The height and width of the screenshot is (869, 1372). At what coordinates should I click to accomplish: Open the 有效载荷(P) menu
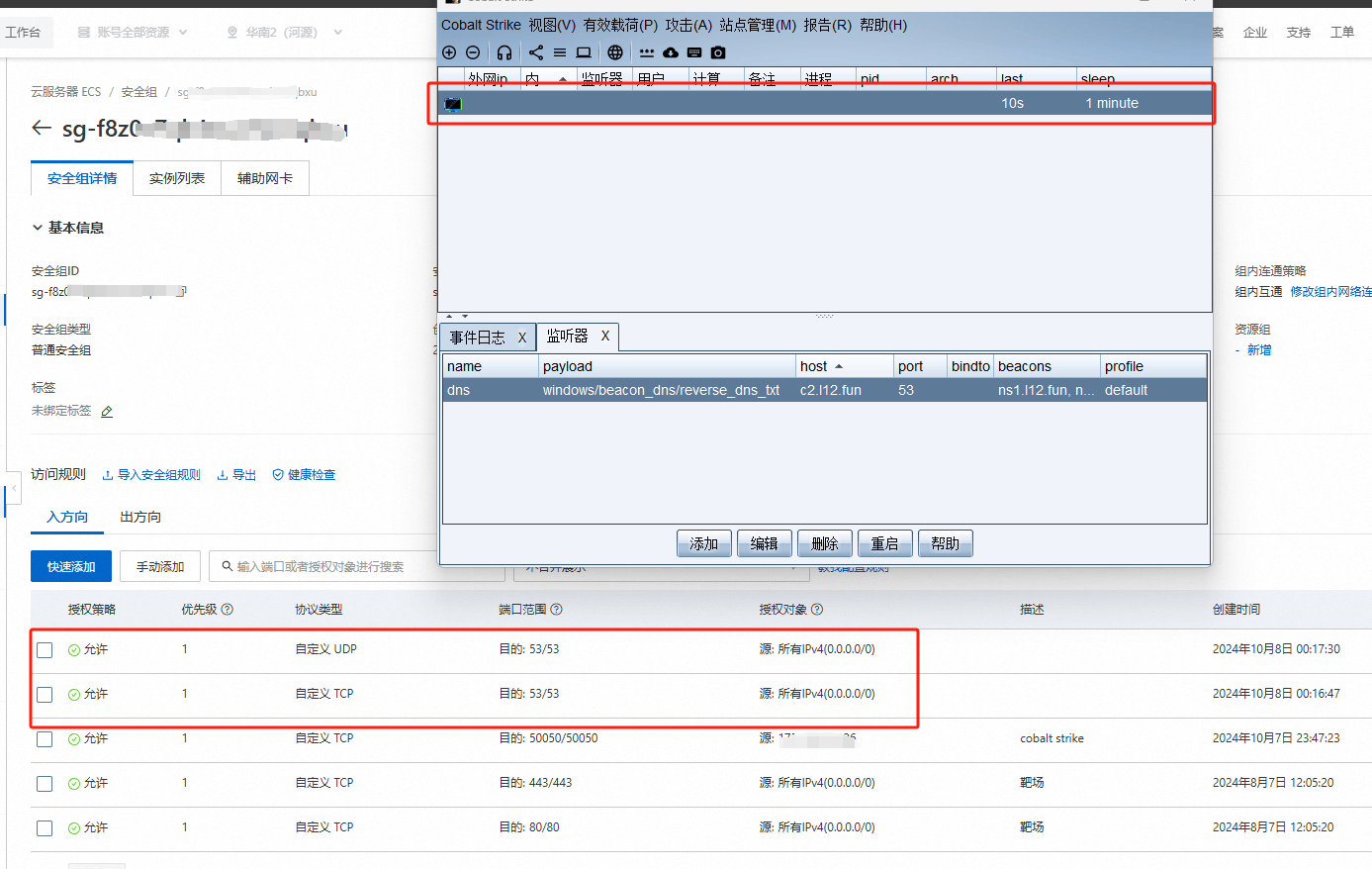(620, 25)
